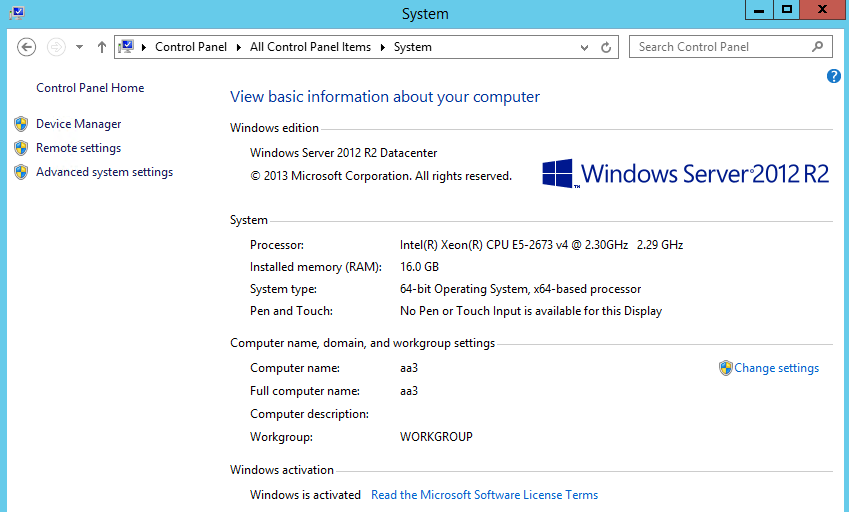
Task: Open Advanced system settings link
Action: tap(105, 172)
